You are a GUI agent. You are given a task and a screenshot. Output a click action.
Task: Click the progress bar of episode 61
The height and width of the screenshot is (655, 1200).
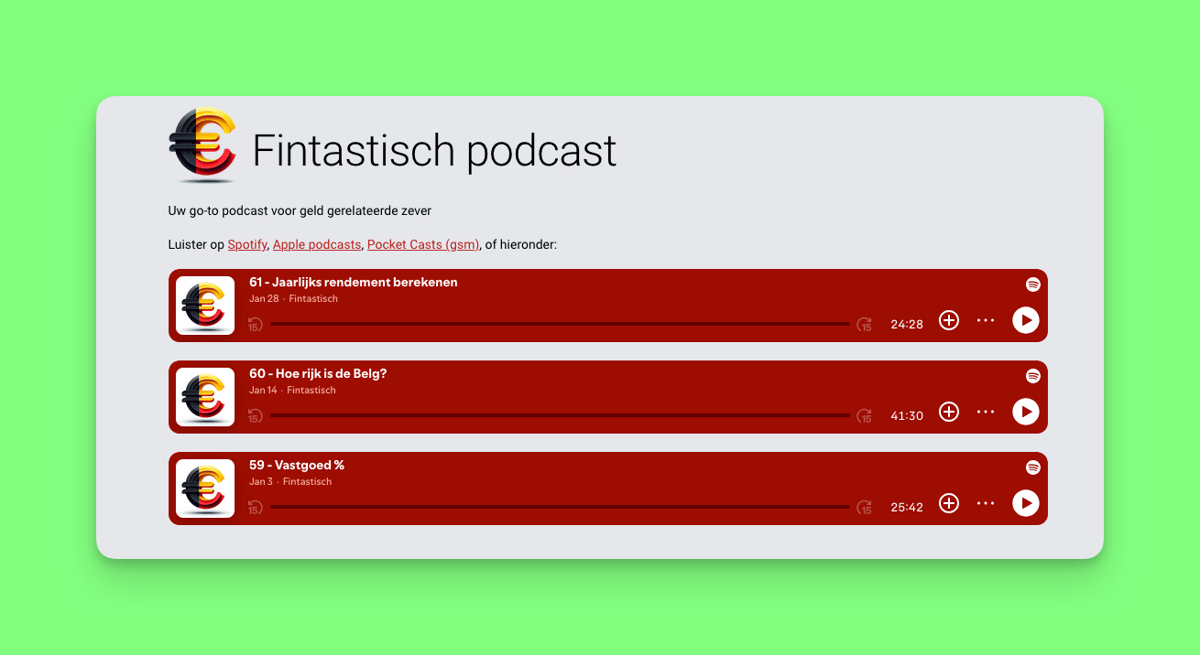pyautogui.click(x=559, y=324)
